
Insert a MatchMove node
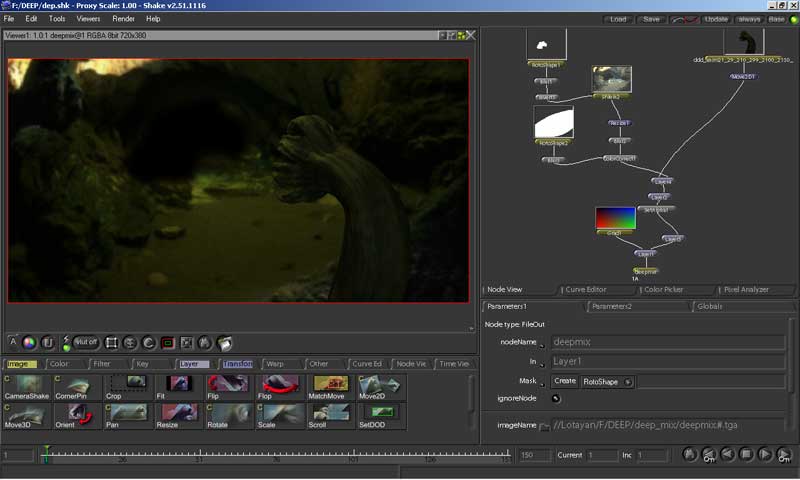tap(330, 388)
